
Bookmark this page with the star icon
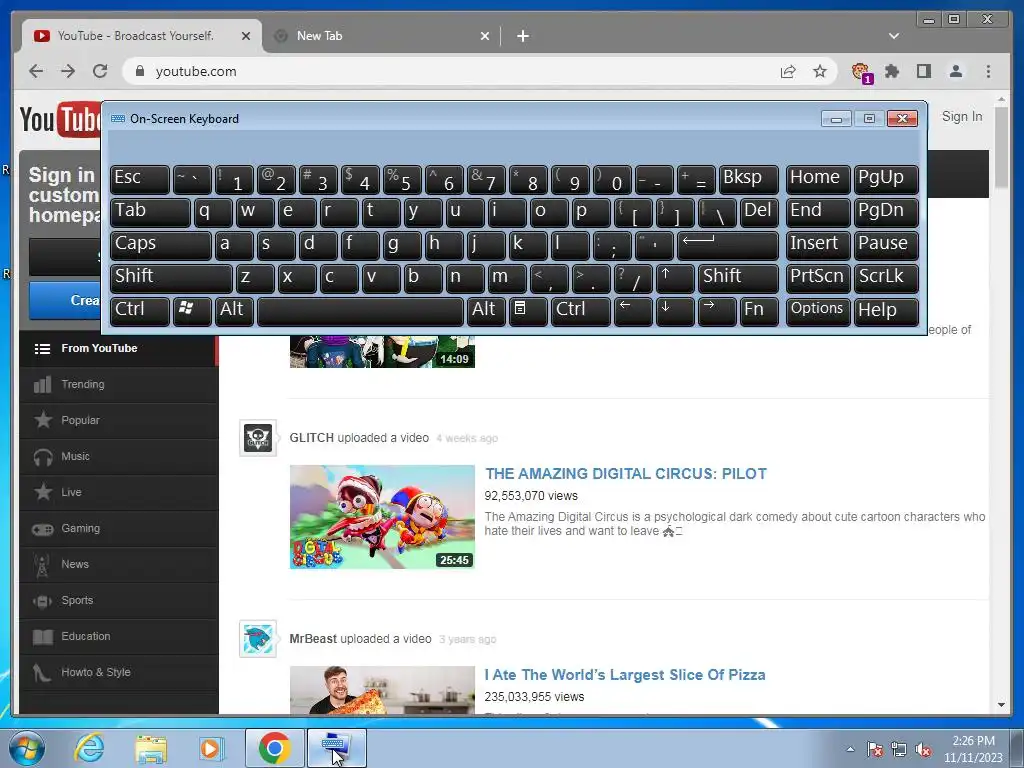820,71
